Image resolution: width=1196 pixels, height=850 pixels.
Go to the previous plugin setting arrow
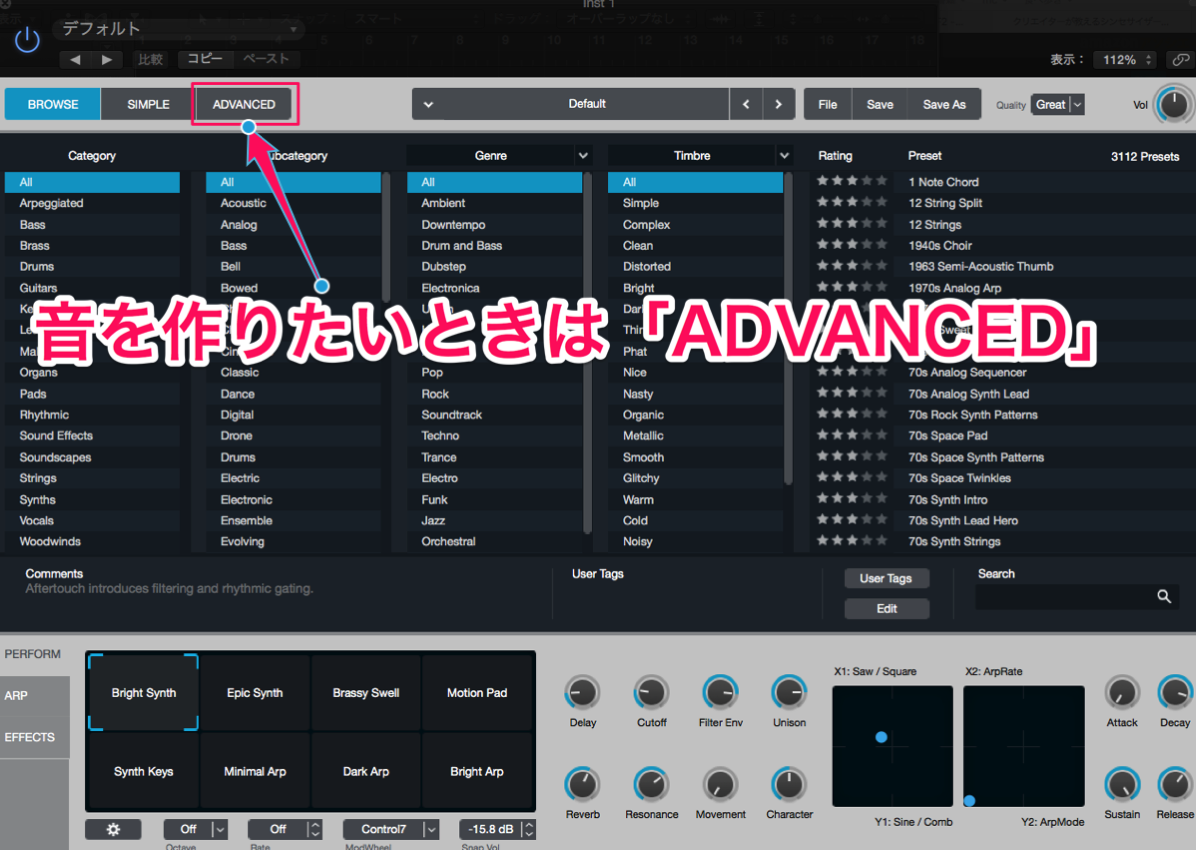[x=75, y=60]
